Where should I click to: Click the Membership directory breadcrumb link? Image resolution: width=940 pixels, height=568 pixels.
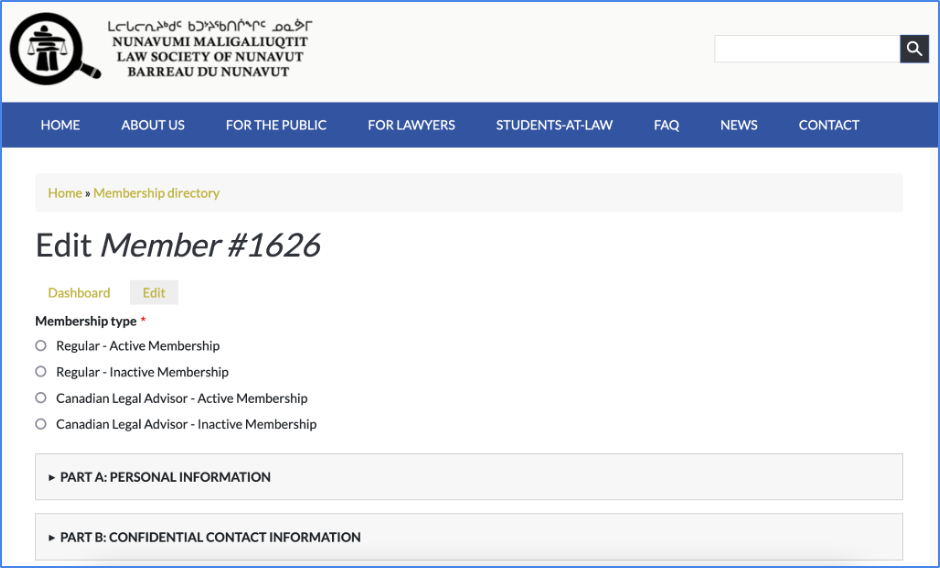(x=156, y=193)
